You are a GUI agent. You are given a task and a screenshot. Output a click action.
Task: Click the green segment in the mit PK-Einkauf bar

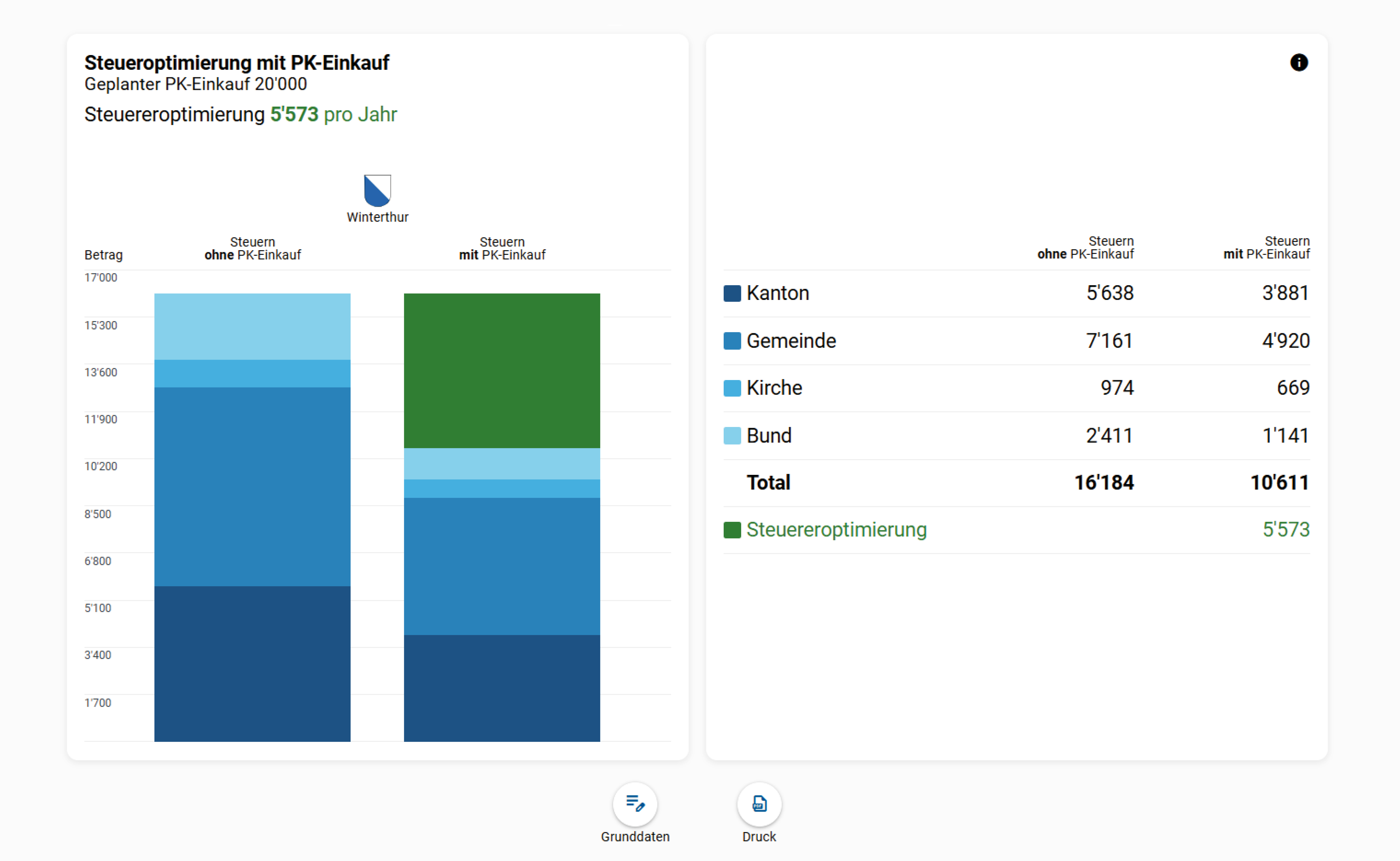pyautogui.click(x=502, y=370)
